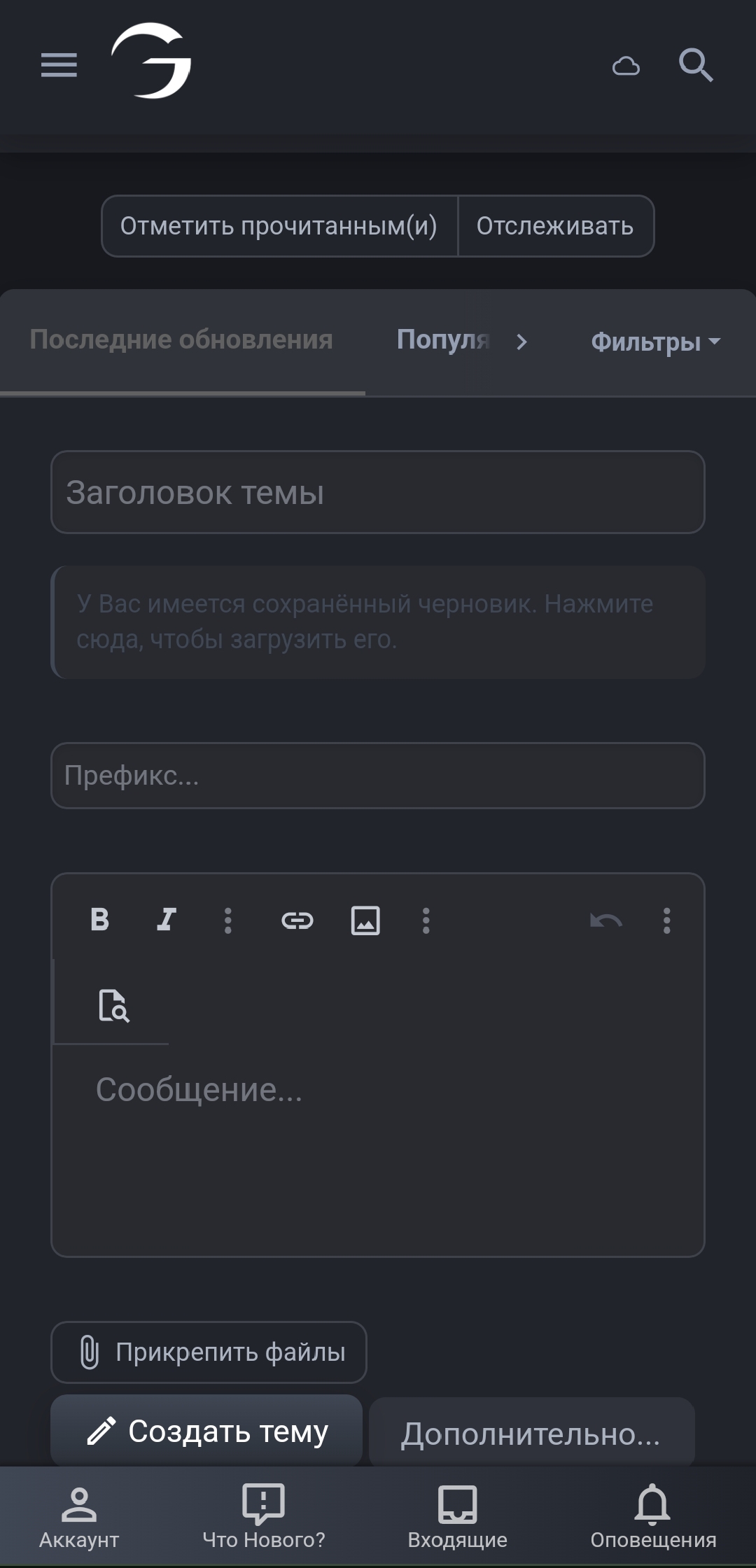Open the Входящие inbox tab
The image size is (756, 1568).
(x=458, y=1516)
